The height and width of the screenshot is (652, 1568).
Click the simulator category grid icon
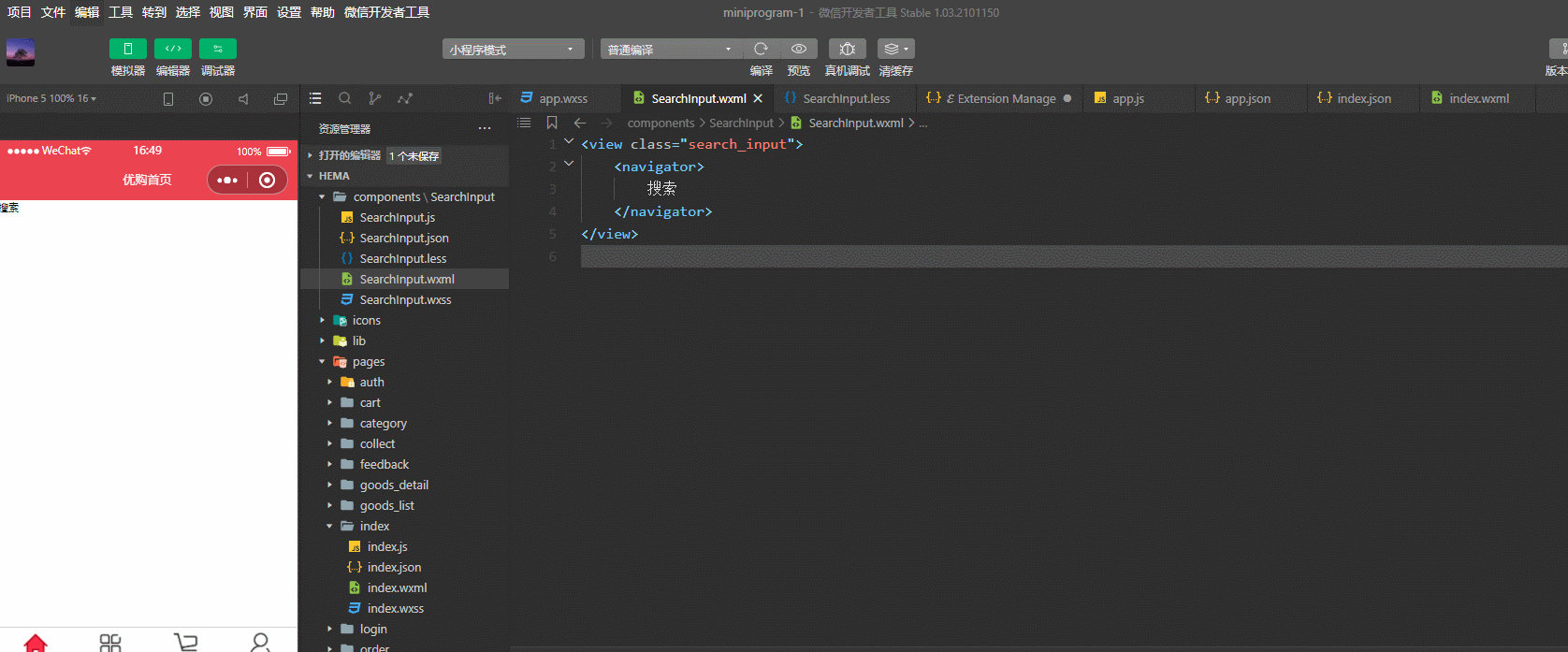(110, 643)
